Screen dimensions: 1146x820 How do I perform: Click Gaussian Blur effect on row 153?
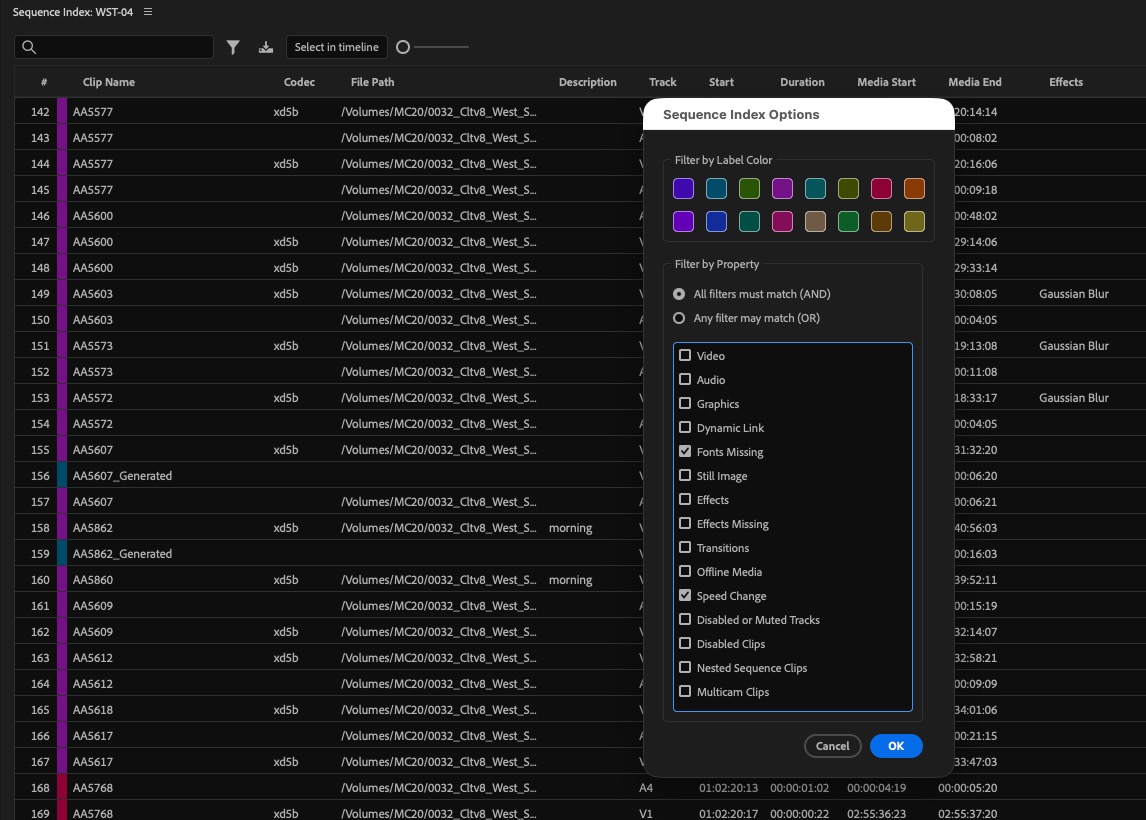[x=1074, y=398]
